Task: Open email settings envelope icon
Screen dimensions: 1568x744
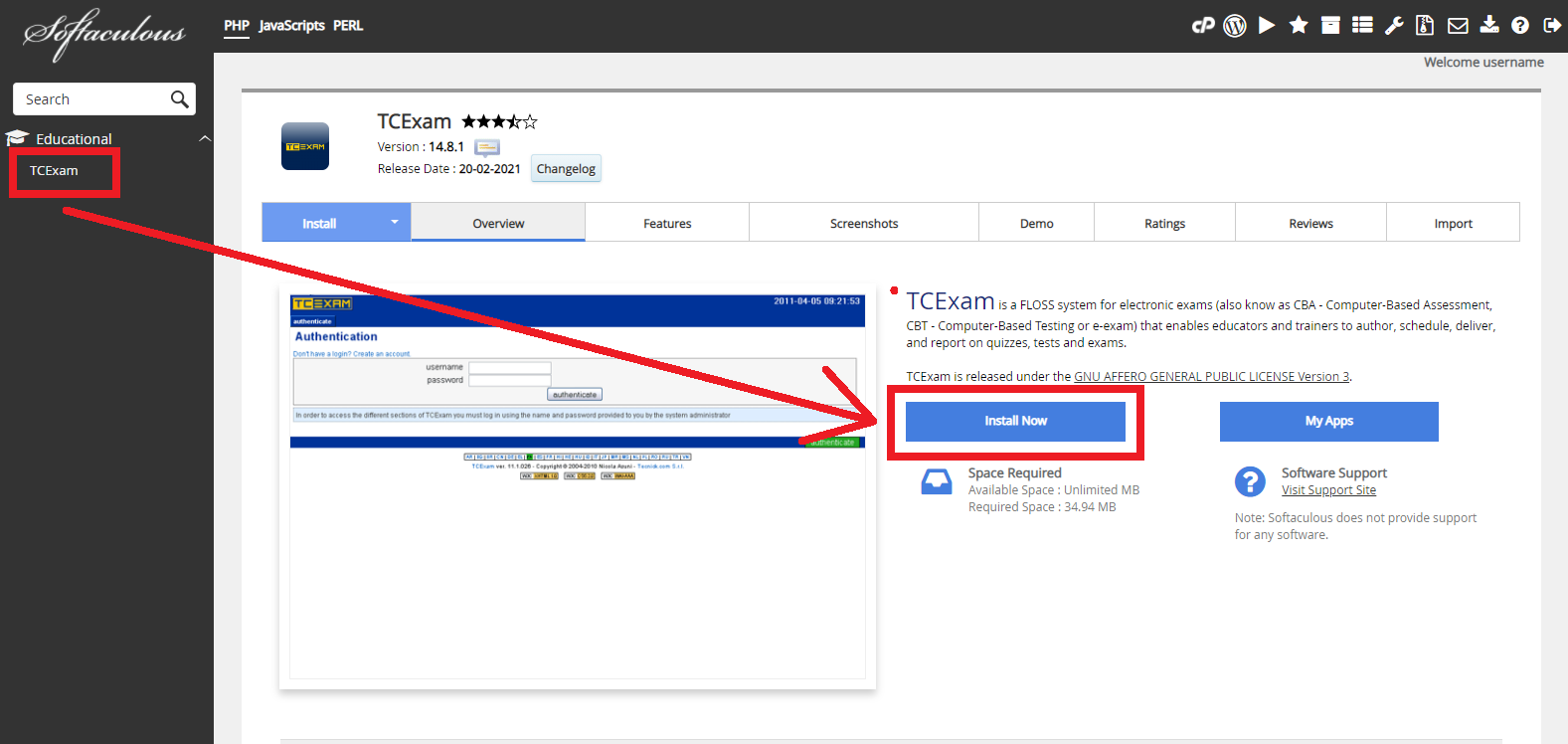Action: pos(1458,26)
